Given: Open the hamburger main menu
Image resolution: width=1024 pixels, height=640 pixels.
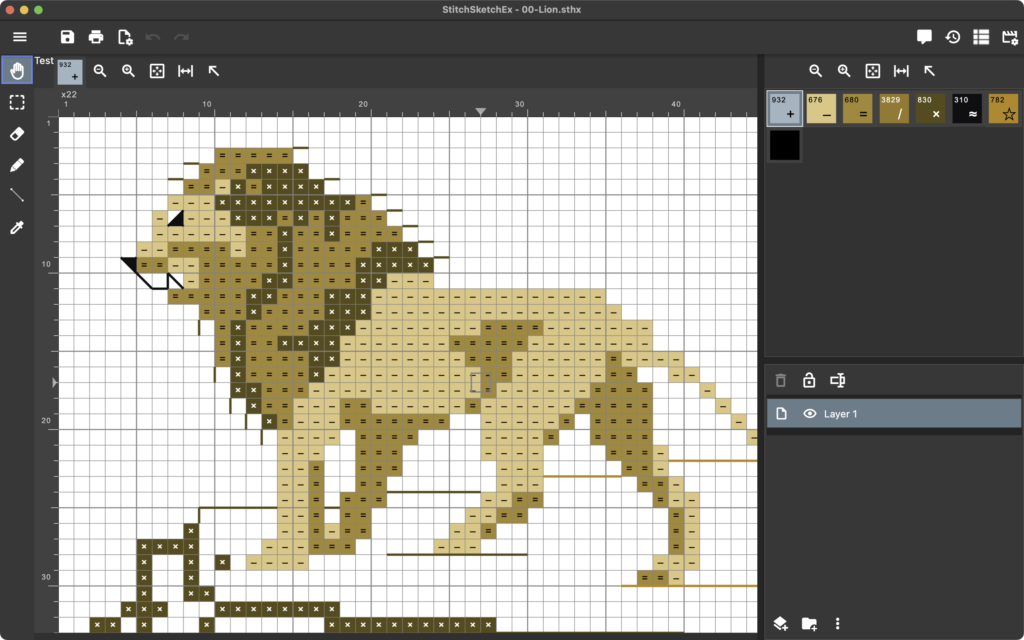Looking at the screenshot, I should [x=20, y=37].
